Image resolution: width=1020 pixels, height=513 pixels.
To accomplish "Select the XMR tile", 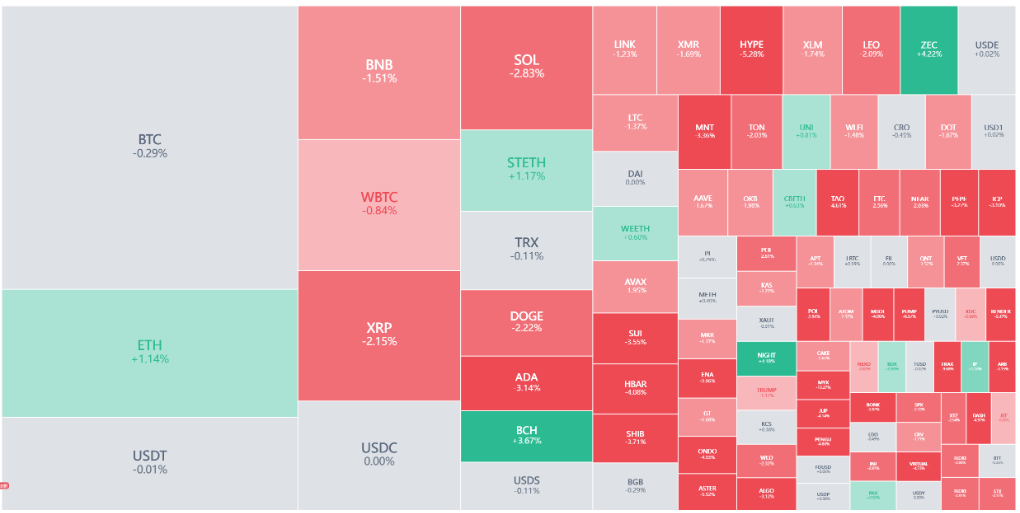I will click(x=689, y=49).
